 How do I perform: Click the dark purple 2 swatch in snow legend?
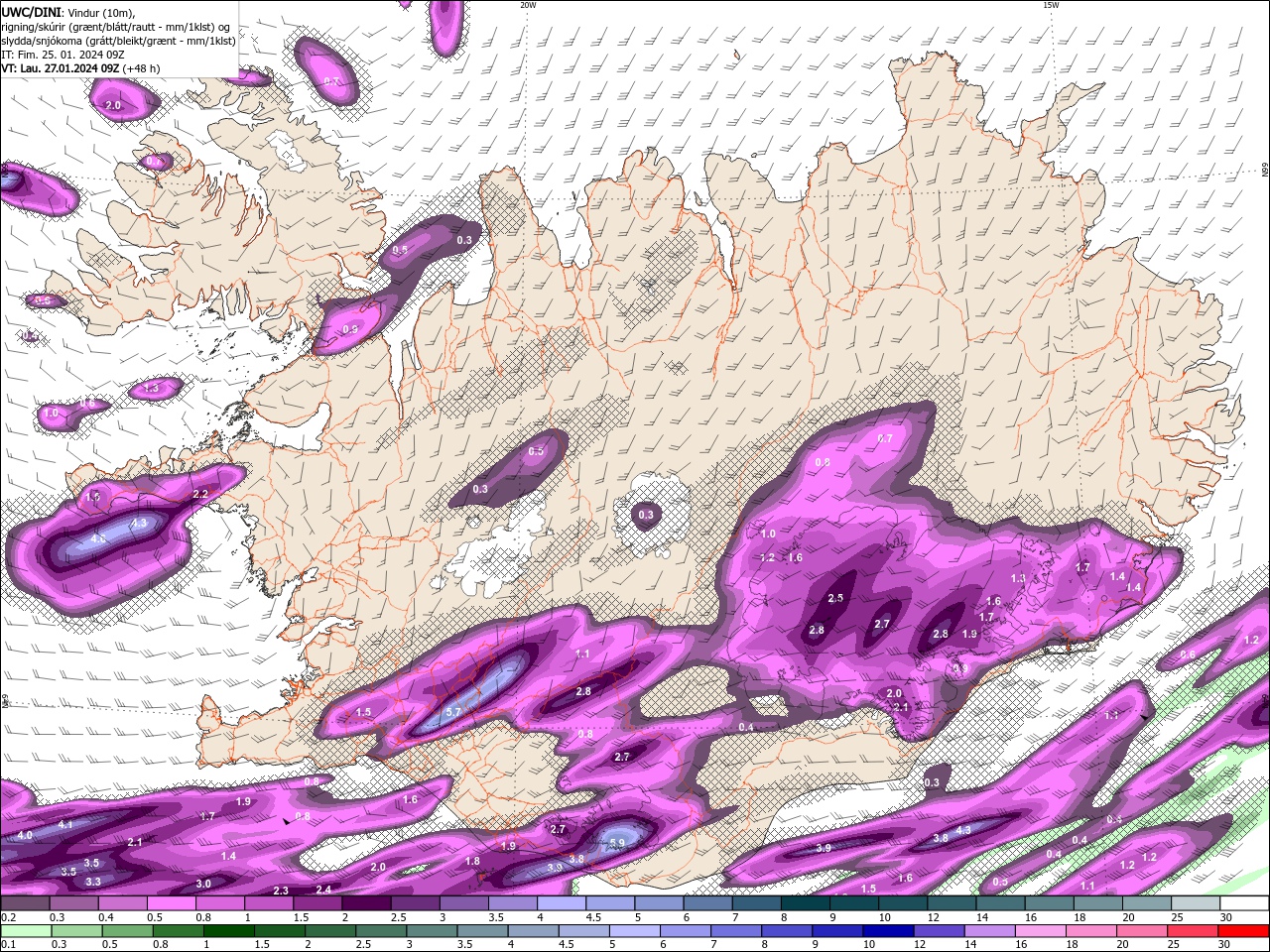[x=367, y=903]
